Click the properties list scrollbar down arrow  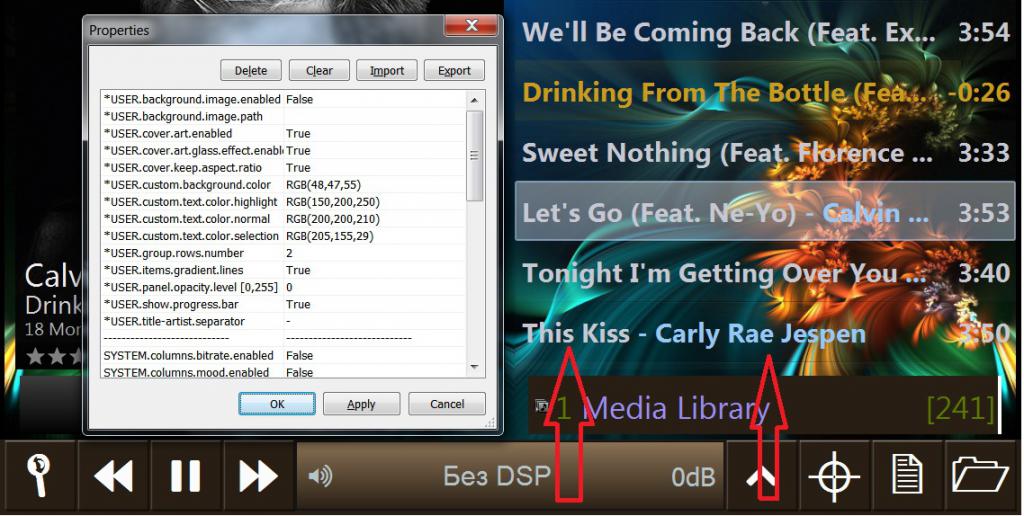[x=475, y=368]
